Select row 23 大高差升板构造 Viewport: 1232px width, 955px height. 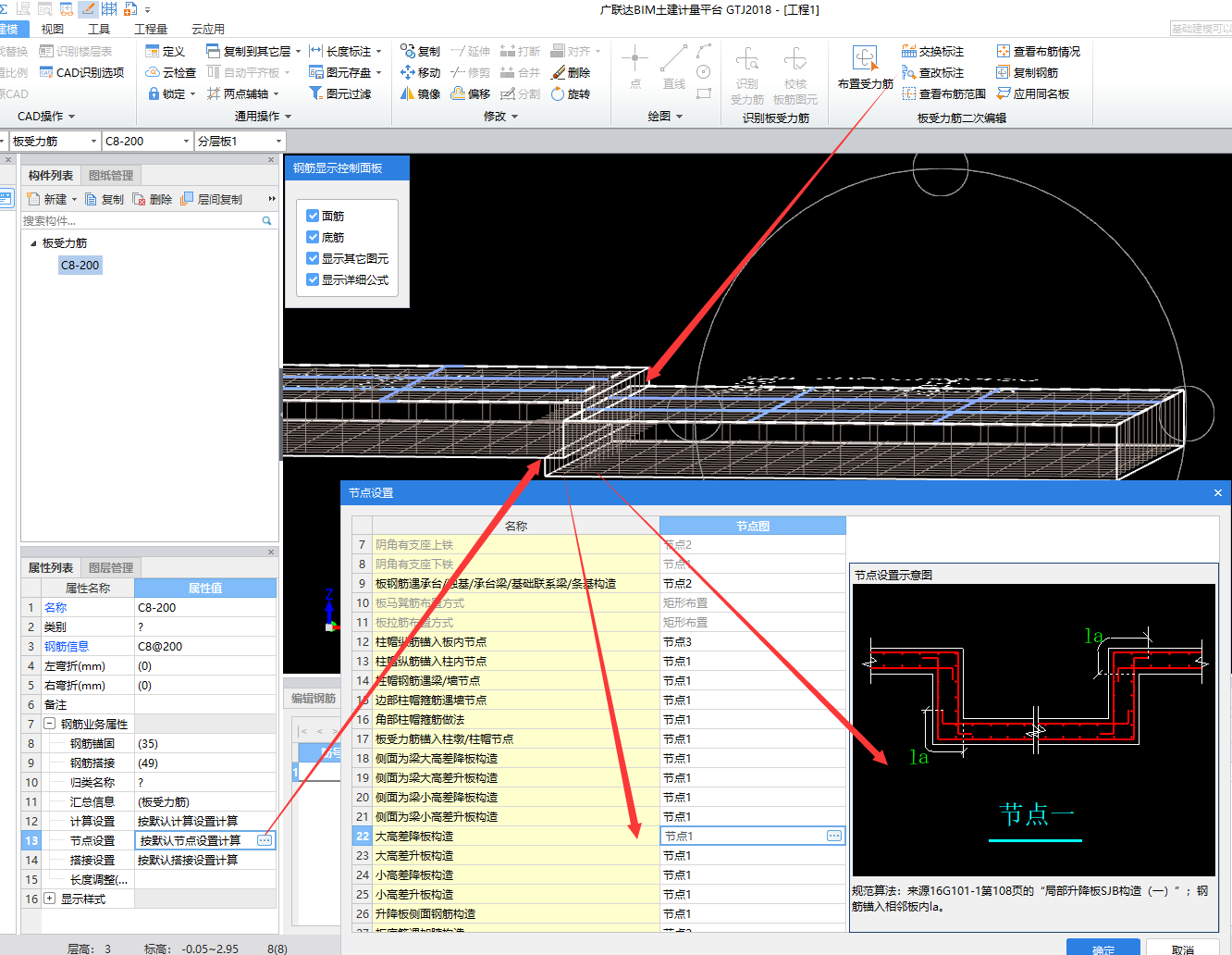pos(598,856)
